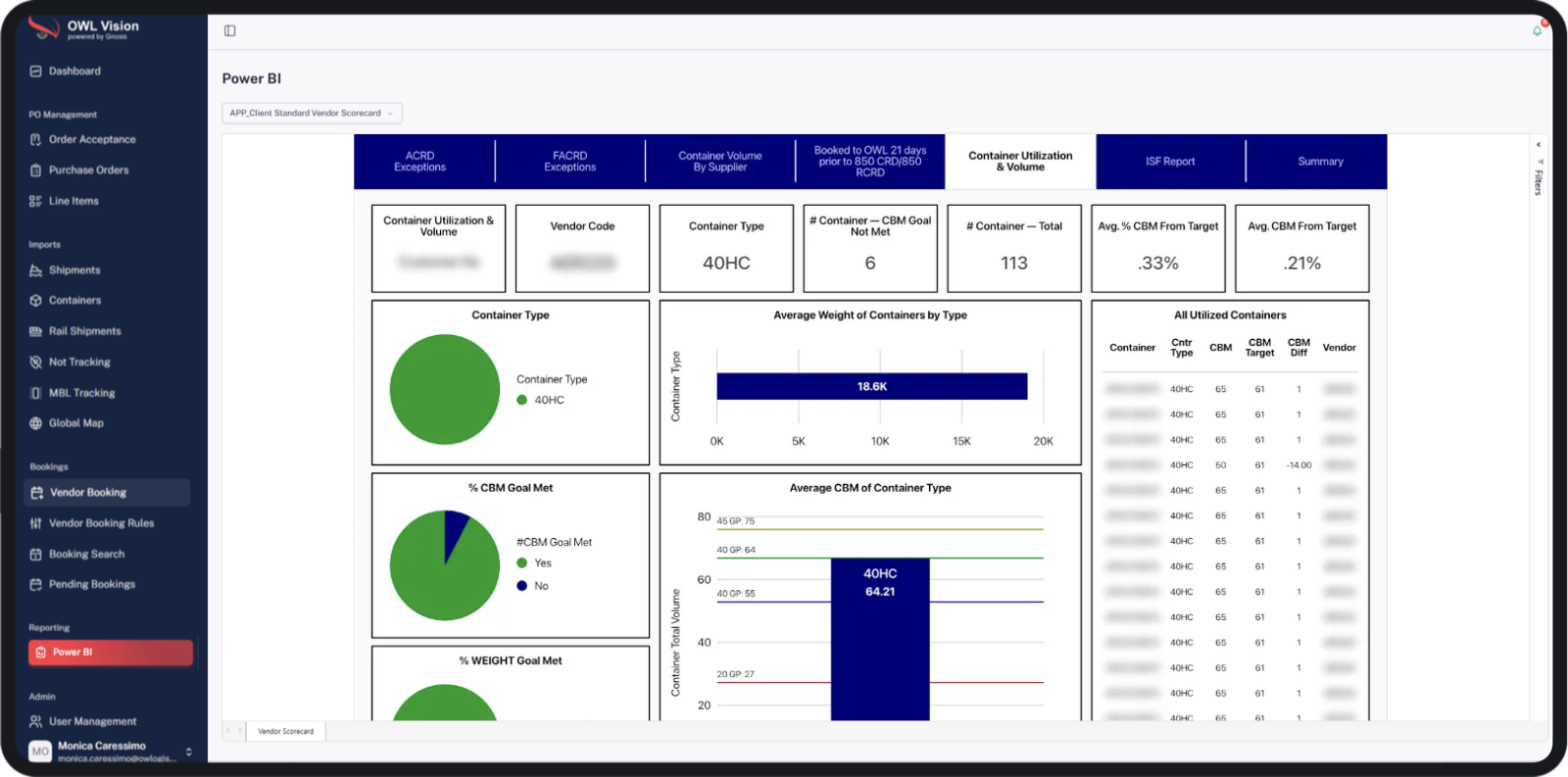Image resolution: width=1568 pixels, height=777 pixels.
Task: Click the 40HC green legend swatch
Action: (x=522, y=400)
